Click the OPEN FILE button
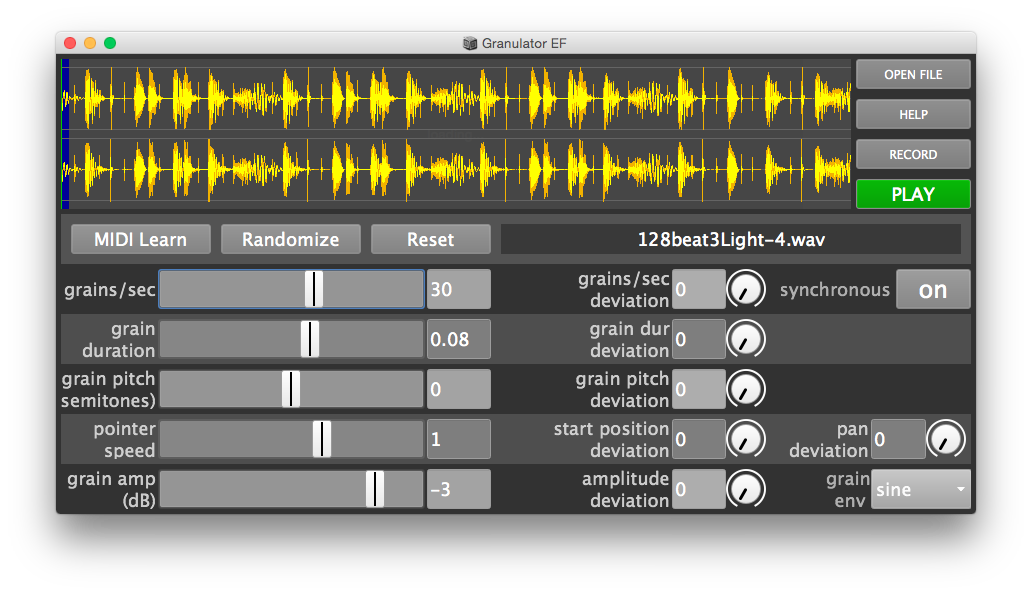 coord(913,74)
